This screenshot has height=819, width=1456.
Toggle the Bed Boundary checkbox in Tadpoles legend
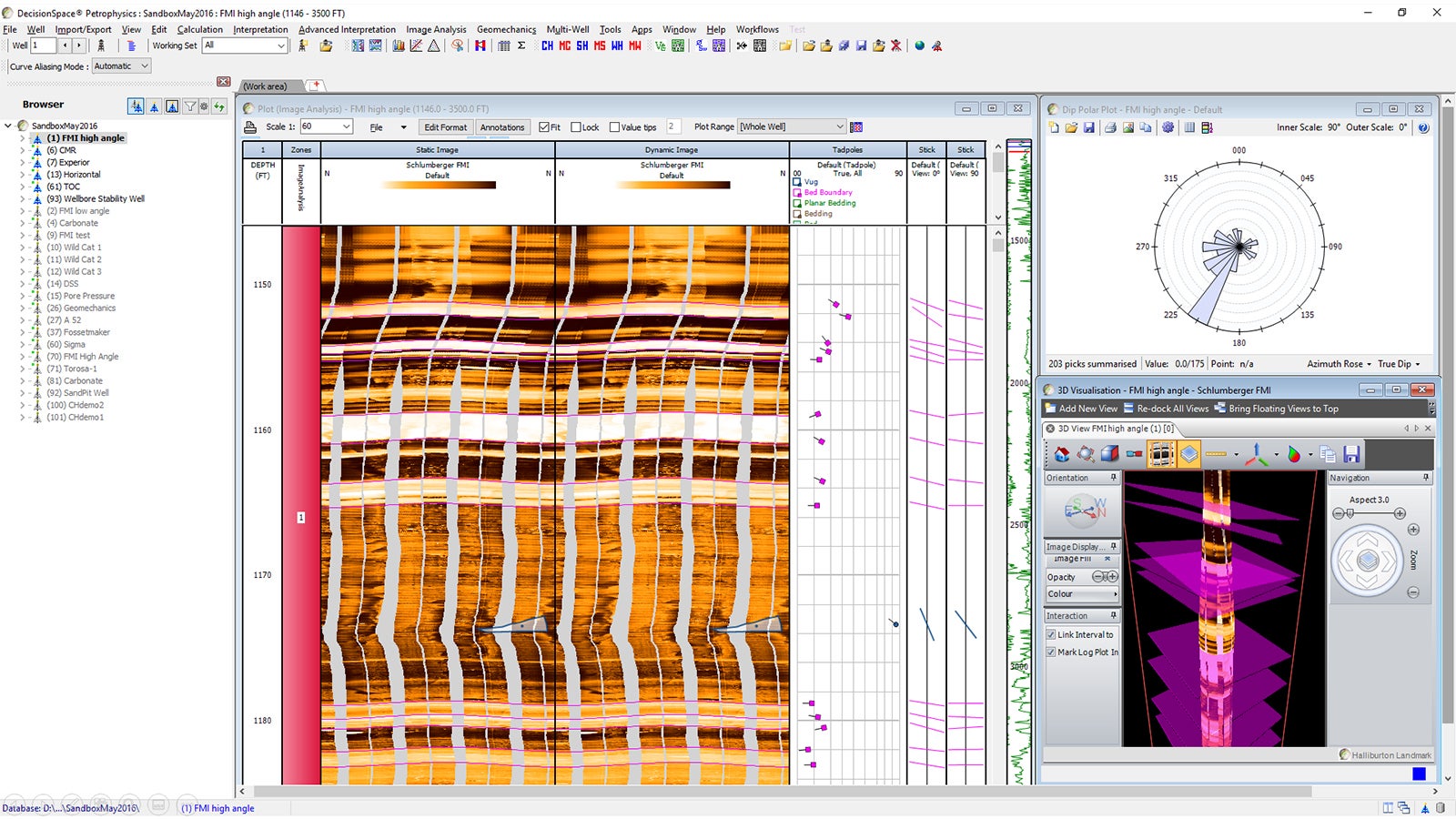798,193
